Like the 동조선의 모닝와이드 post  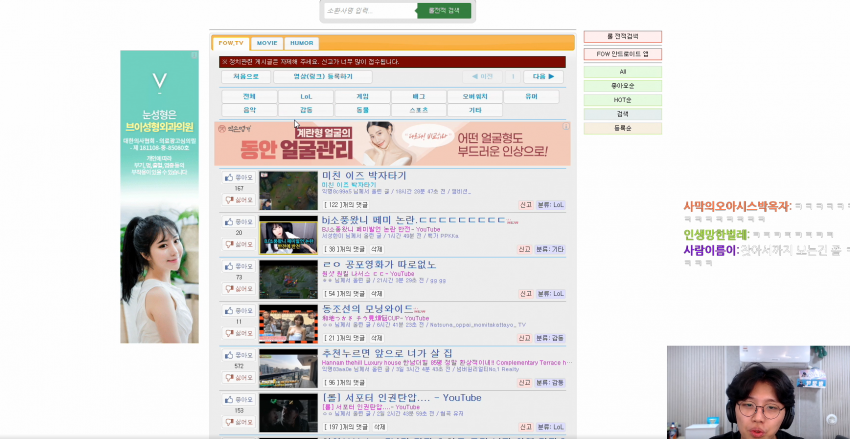[x=239, y=311]
